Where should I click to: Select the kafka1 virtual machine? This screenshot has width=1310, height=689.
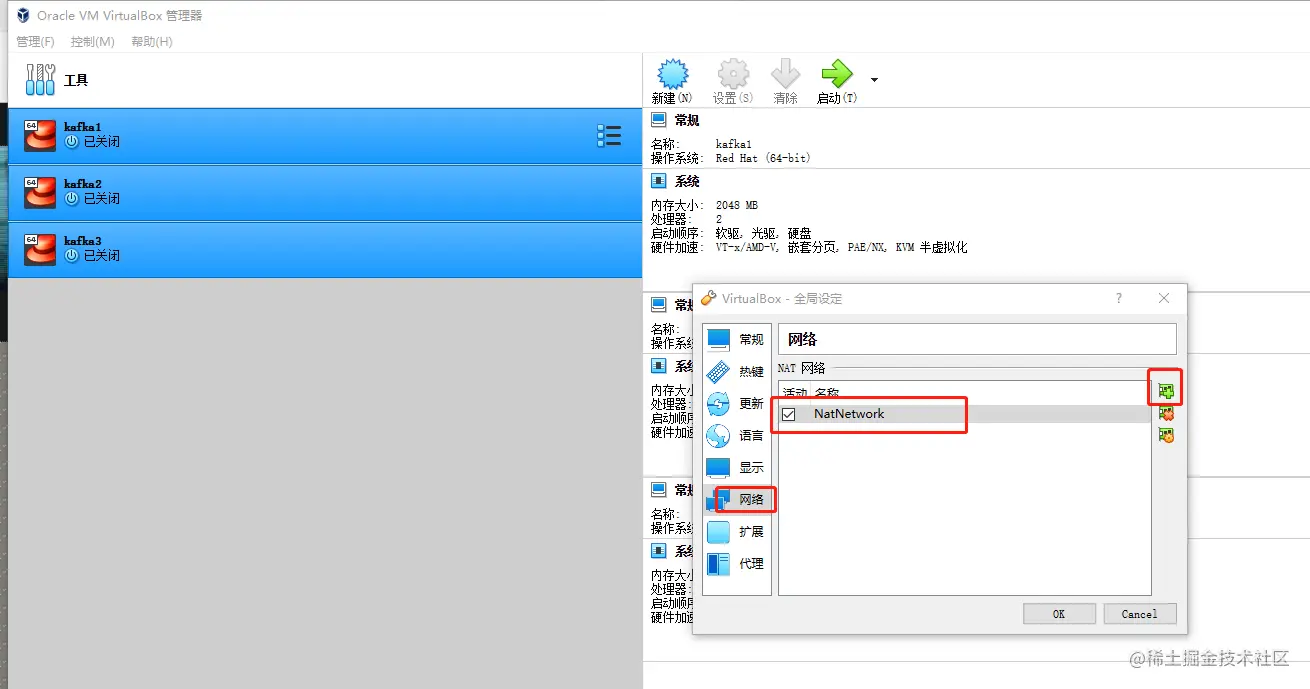(324, 136)
